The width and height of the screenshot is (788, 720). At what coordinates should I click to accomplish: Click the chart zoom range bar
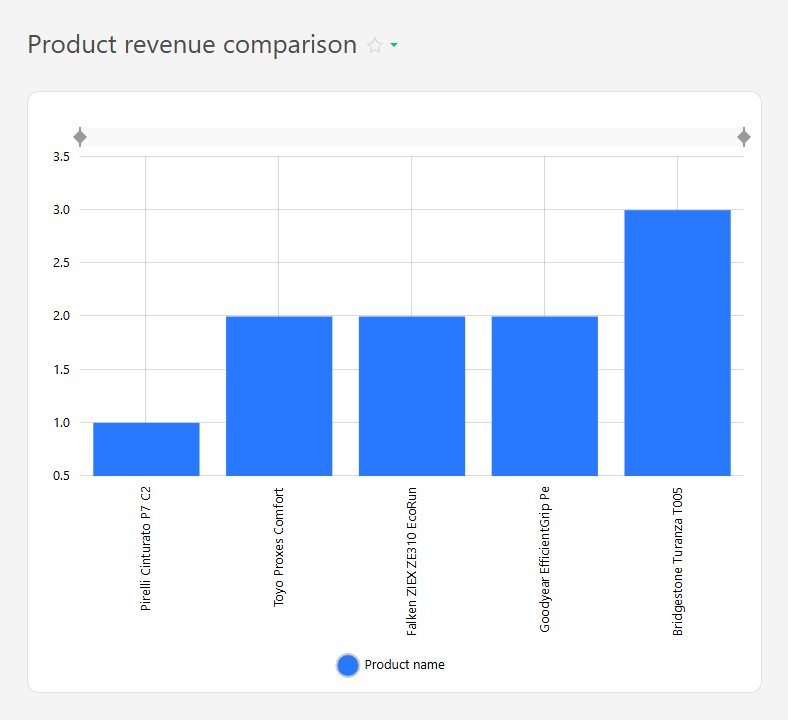(412, 137)
